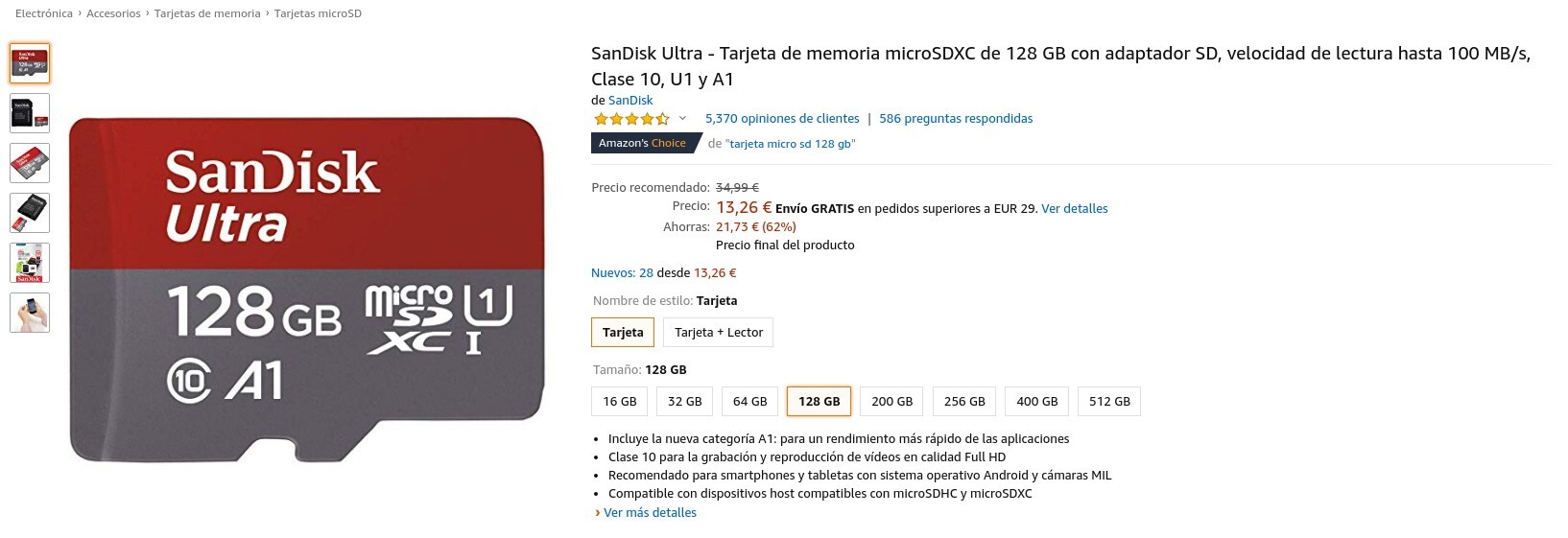
Task: Choose the 512 GB capacity option
Action: [x=1109, y=402]
